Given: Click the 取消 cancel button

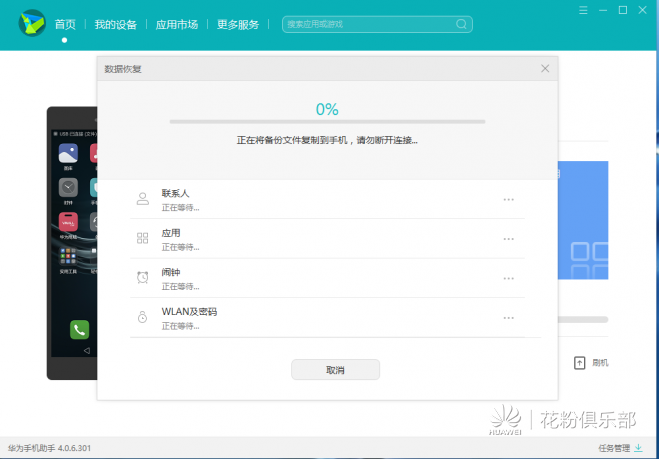Looking at the screenshot, I should tap(335, 370).
